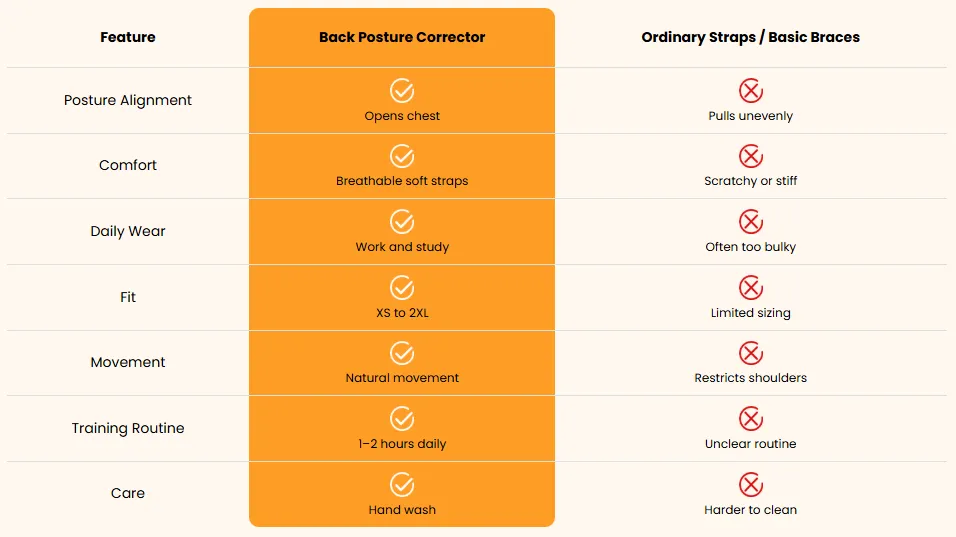The height and width of the screenshot is (537, 956).
Task: Select the red X above Unclear routine
Action: tap(751, 419)
